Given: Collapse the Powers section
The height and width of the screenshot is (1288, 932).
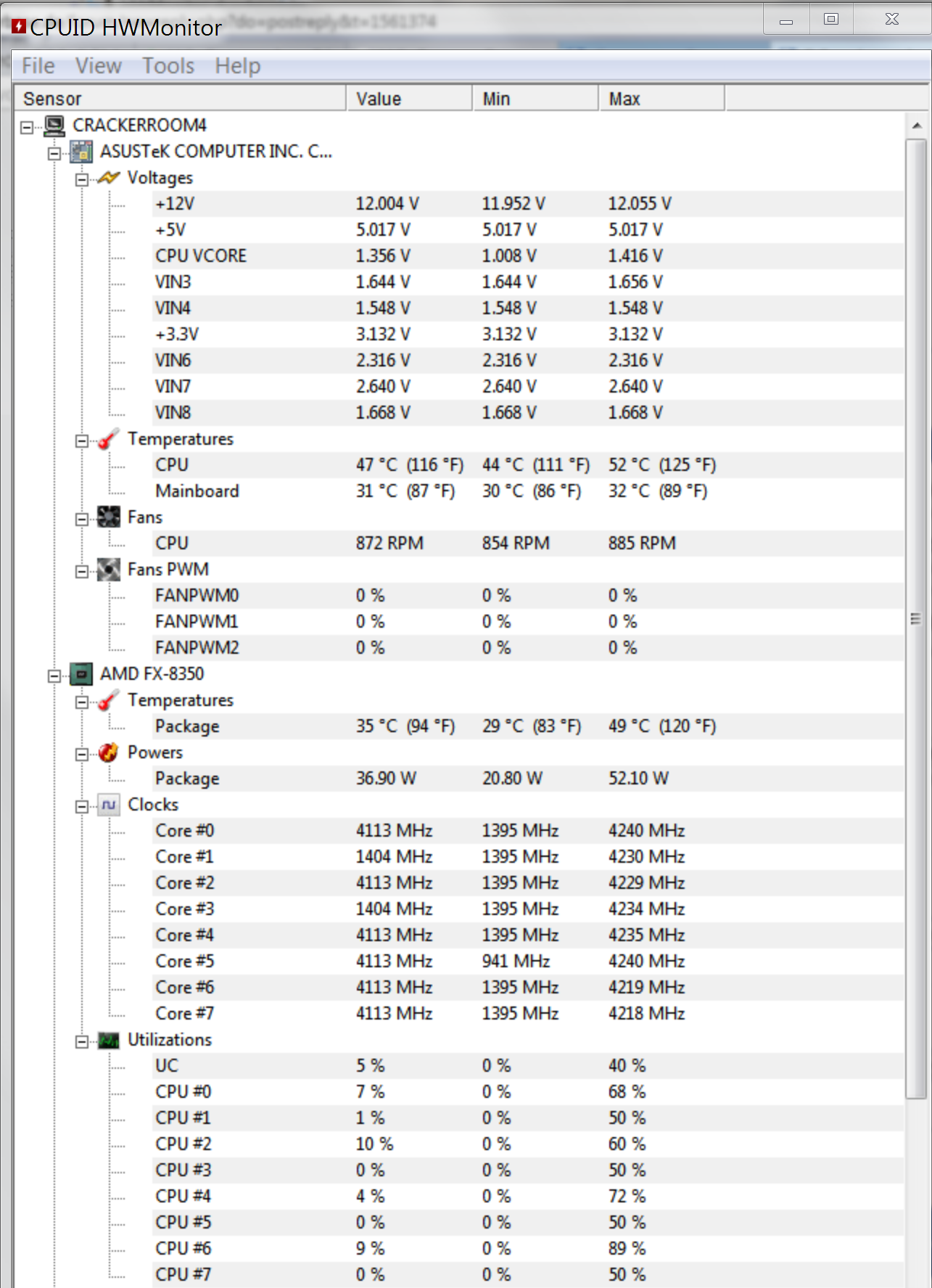Looking at the screenshot, I should click(x=82, y=754).
